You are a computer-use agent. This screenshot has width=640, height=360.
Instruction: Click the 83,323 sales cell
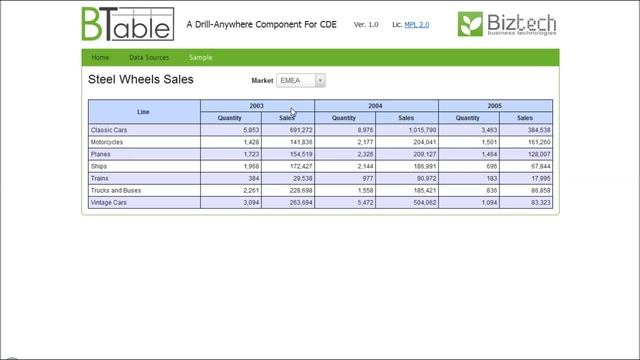(x=526, y=202)
